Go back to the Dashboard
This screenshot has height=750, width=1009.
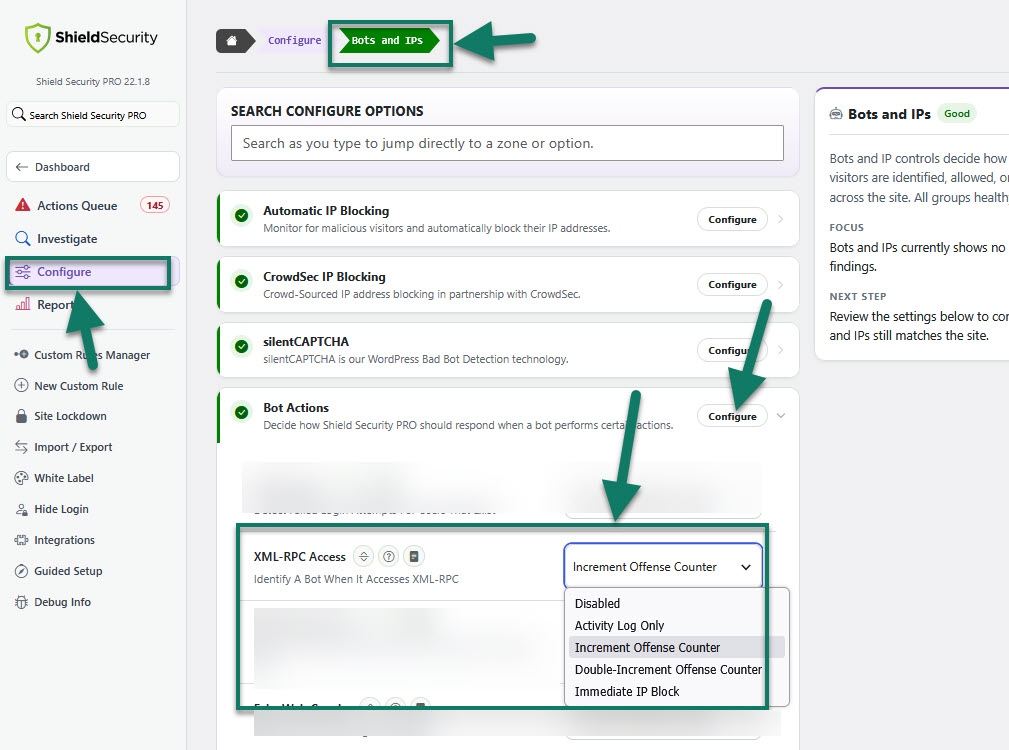[93, 167]
